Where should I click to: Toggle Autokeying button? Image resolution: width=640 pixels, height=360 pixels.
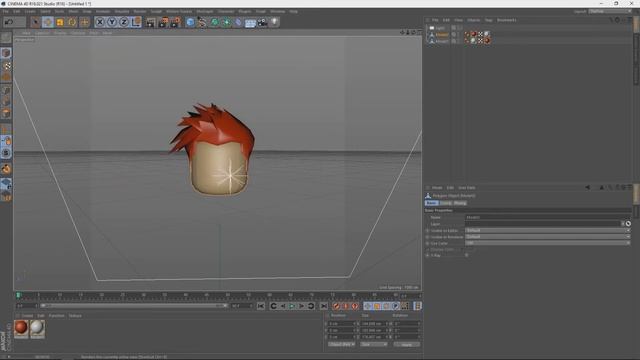pos(345,306)
